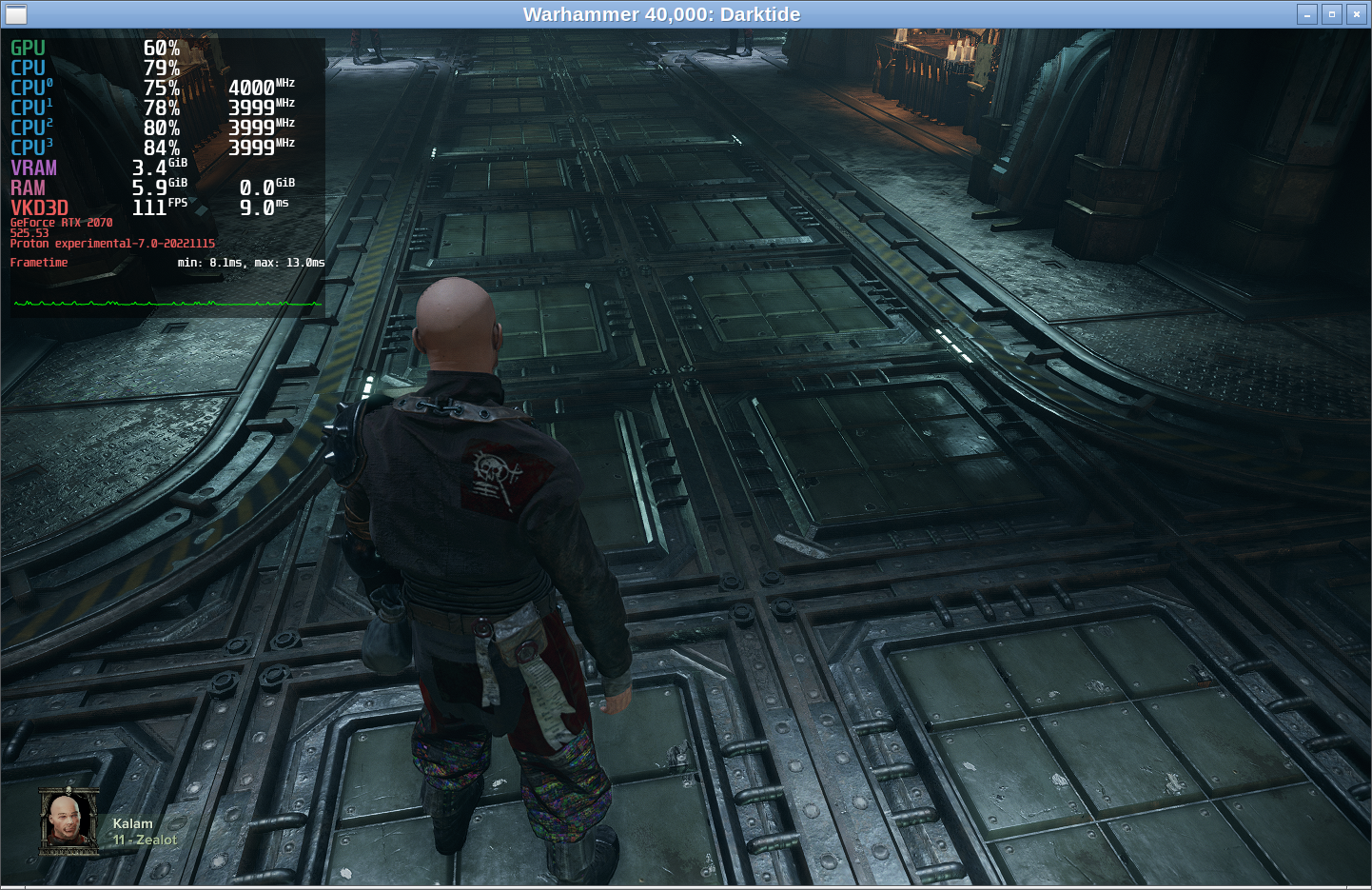
Task: Click the overall CPU usage value "79%"
Action: (162, 68)
